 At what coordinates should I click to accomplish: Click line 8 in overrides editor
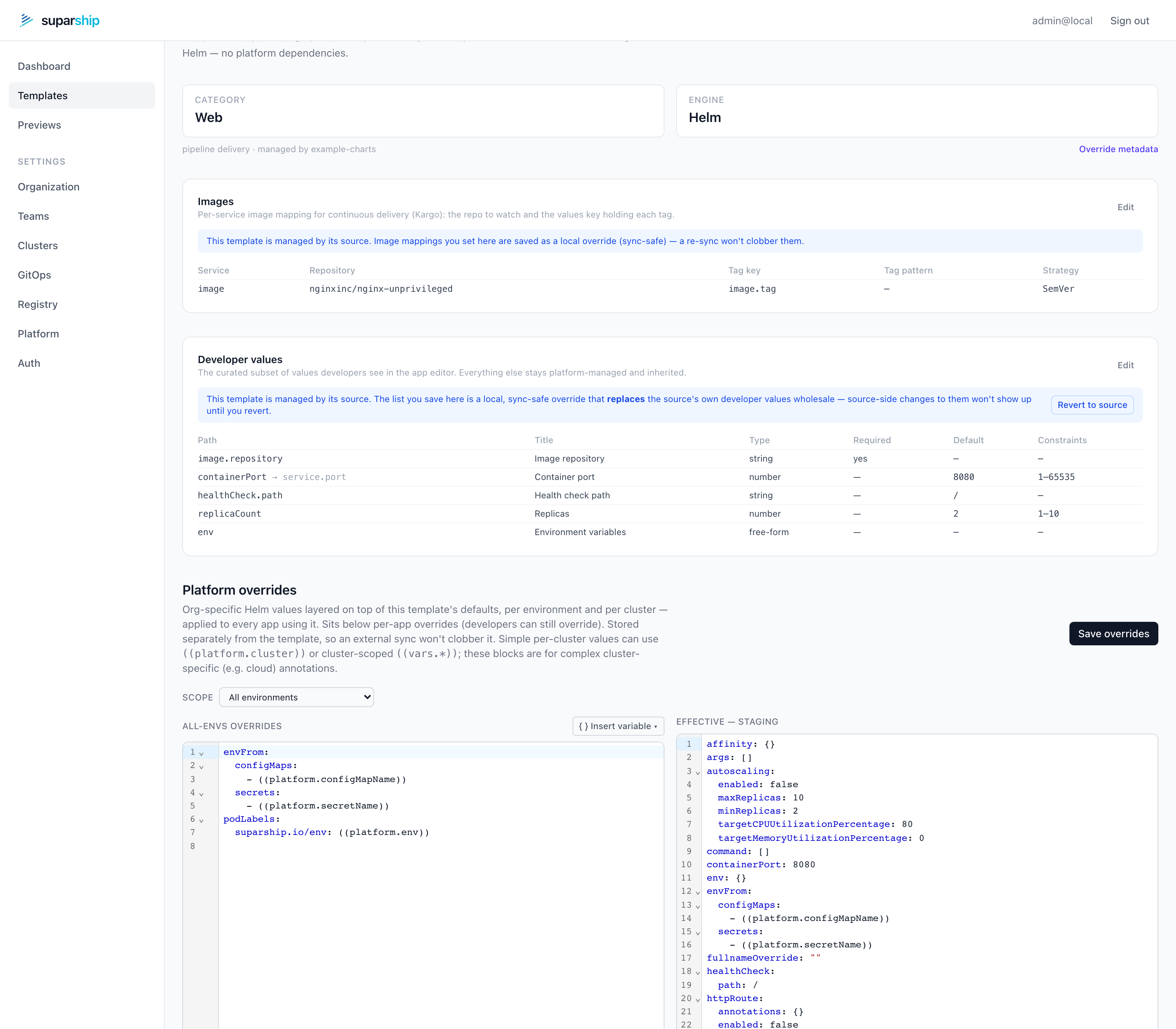click(x=440, y=846)
